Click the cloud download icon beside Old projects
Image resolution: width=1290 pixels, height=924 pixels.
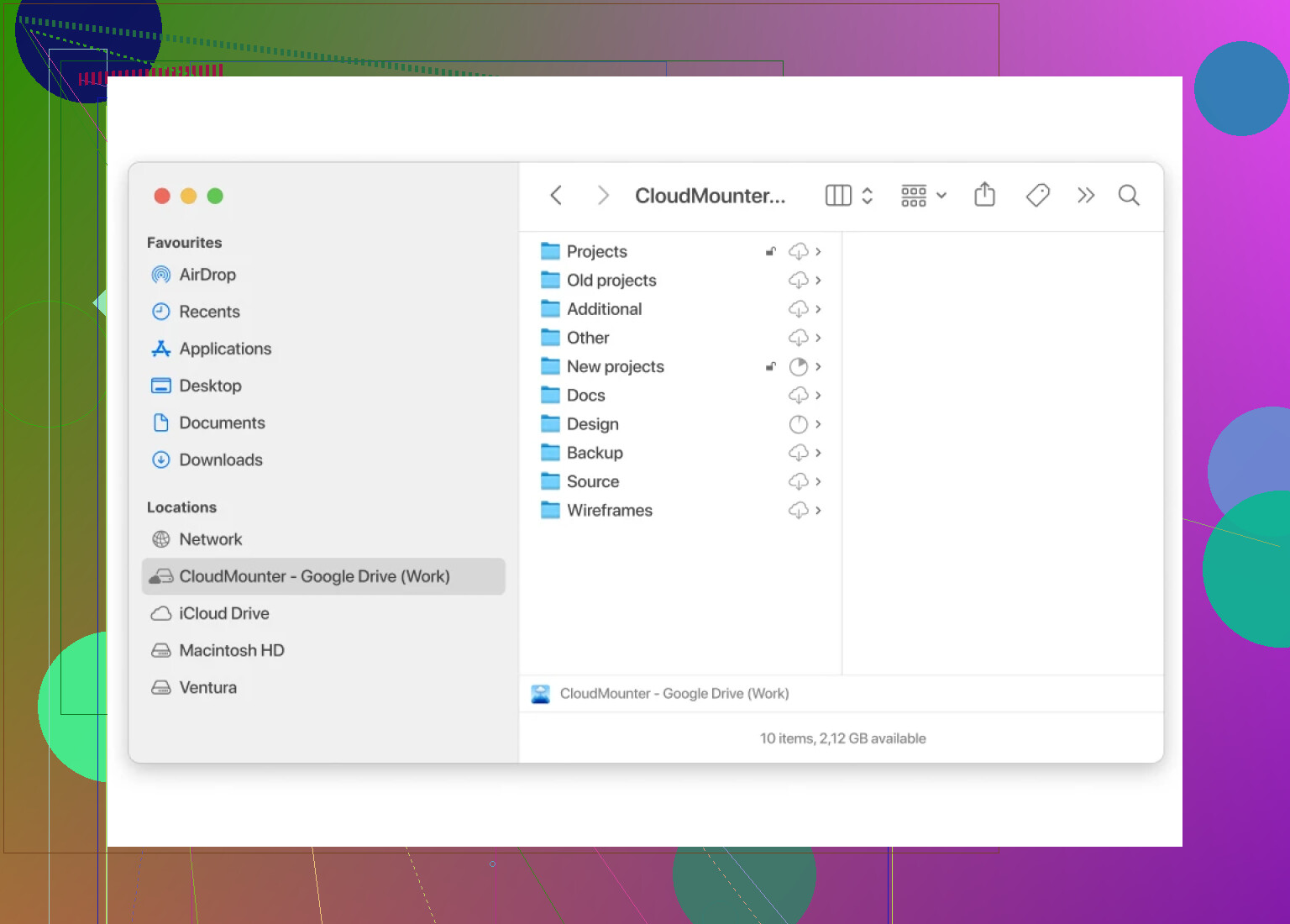point(798,281)
